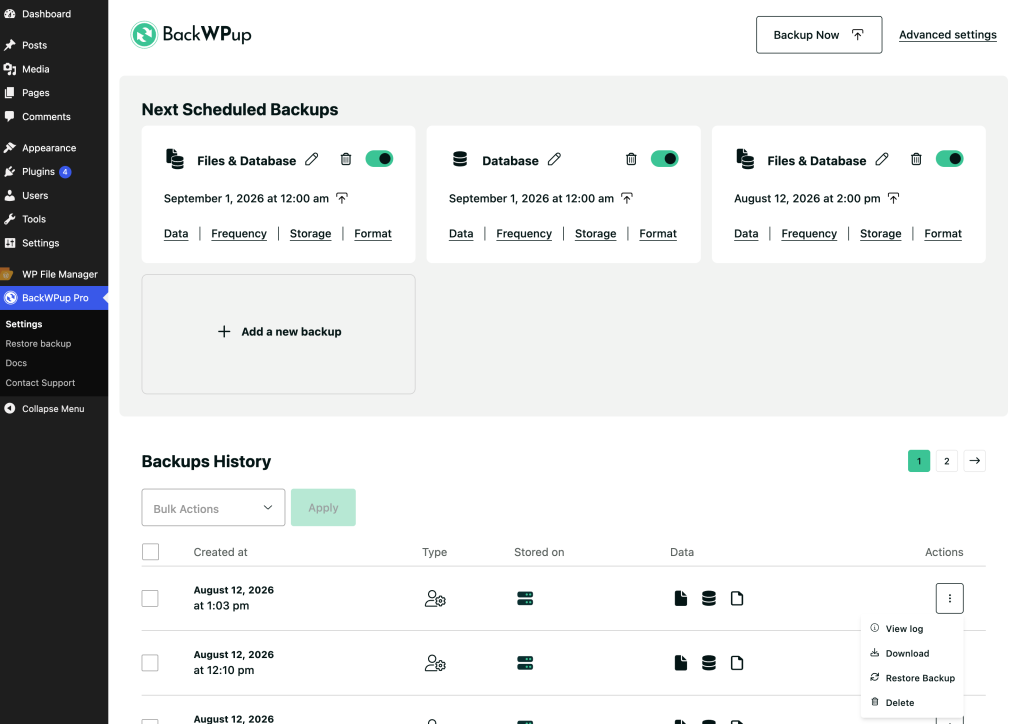Click the 'Created at' column header
Screen dimensions: 1024x724
pos(221,552)
